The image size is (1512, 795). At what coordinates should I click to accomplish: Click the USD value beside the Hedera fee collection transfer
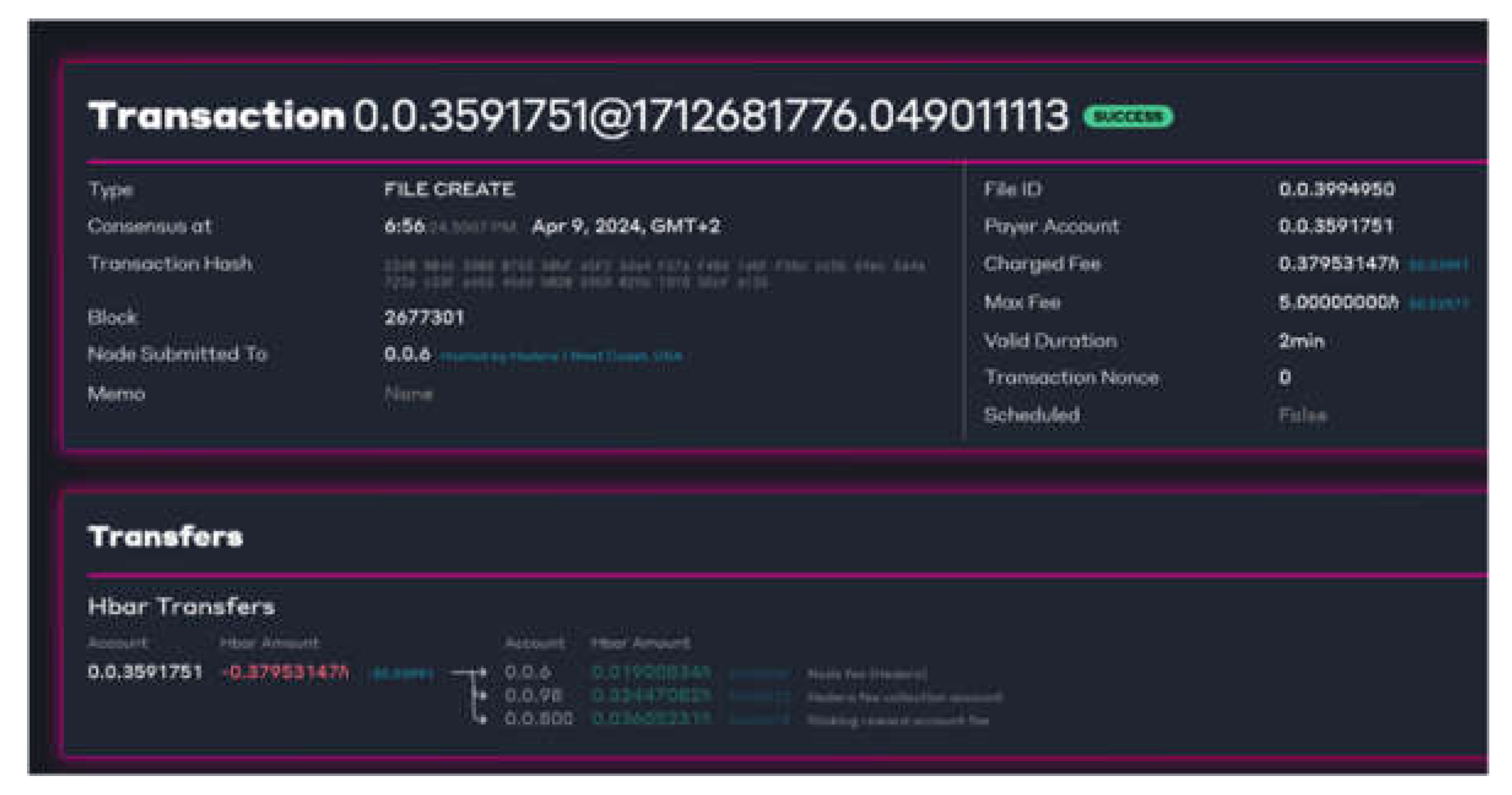pyautogui.click(x=760, y=696)
